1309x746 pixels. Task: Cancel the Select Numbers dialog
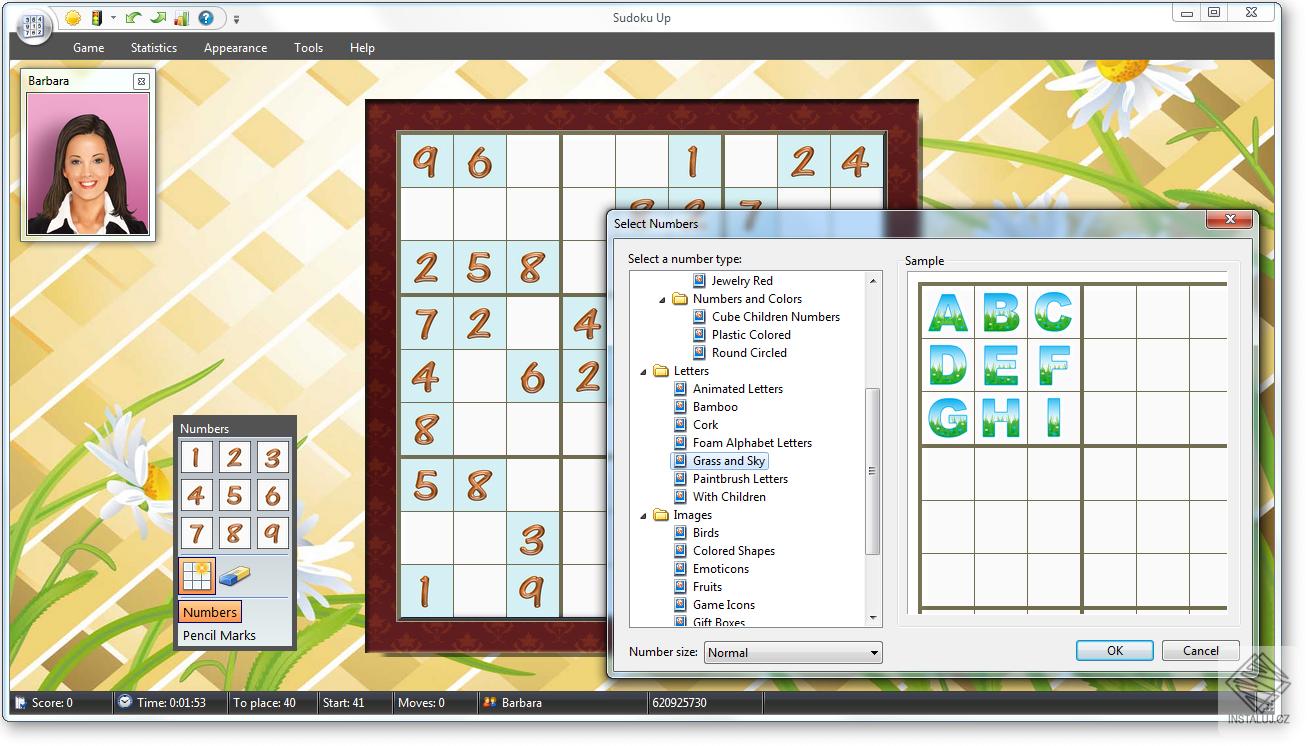[1199, 650]
